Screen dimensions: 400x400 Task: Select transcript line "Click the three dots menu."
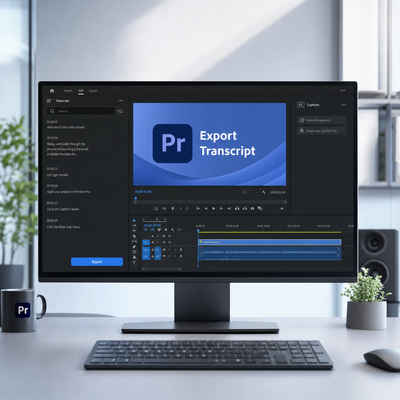(64, 227)
